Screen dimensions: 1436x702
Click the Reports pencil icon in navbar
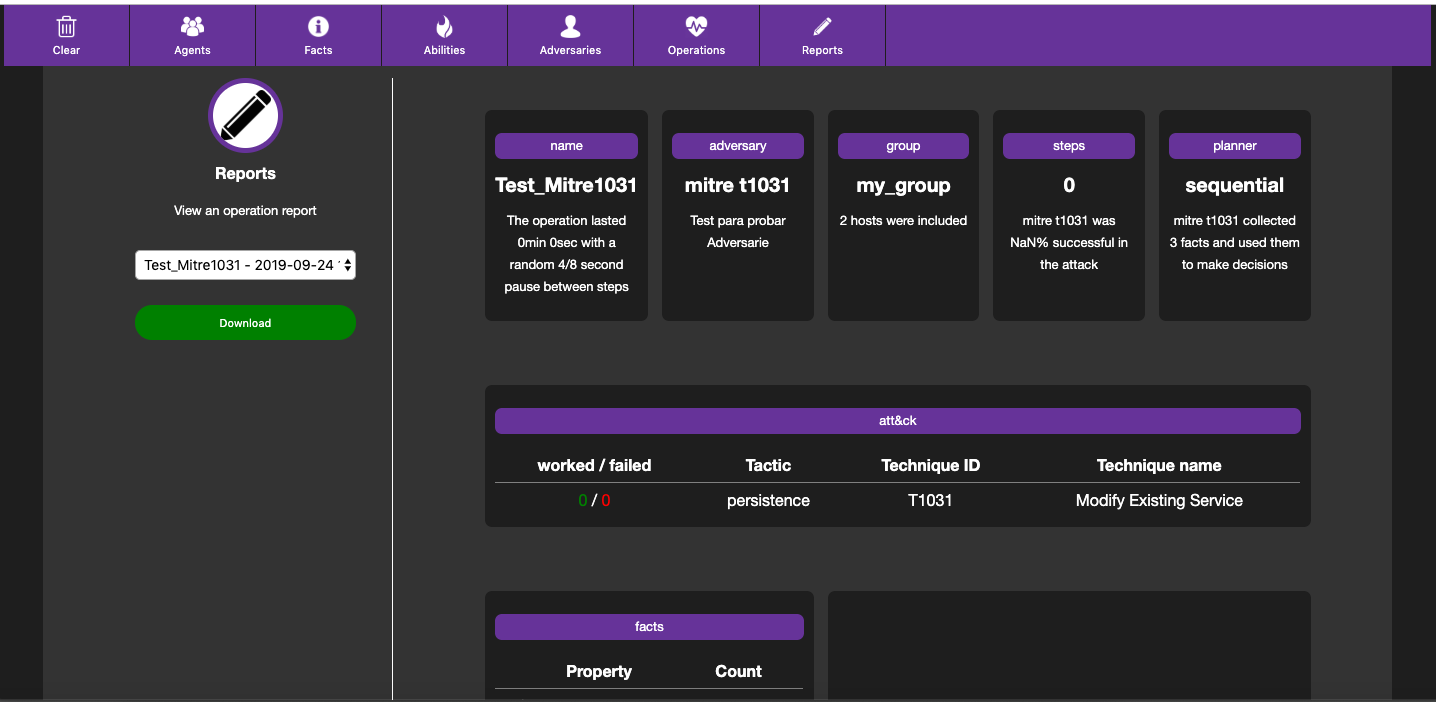click(x=822, y=27)
